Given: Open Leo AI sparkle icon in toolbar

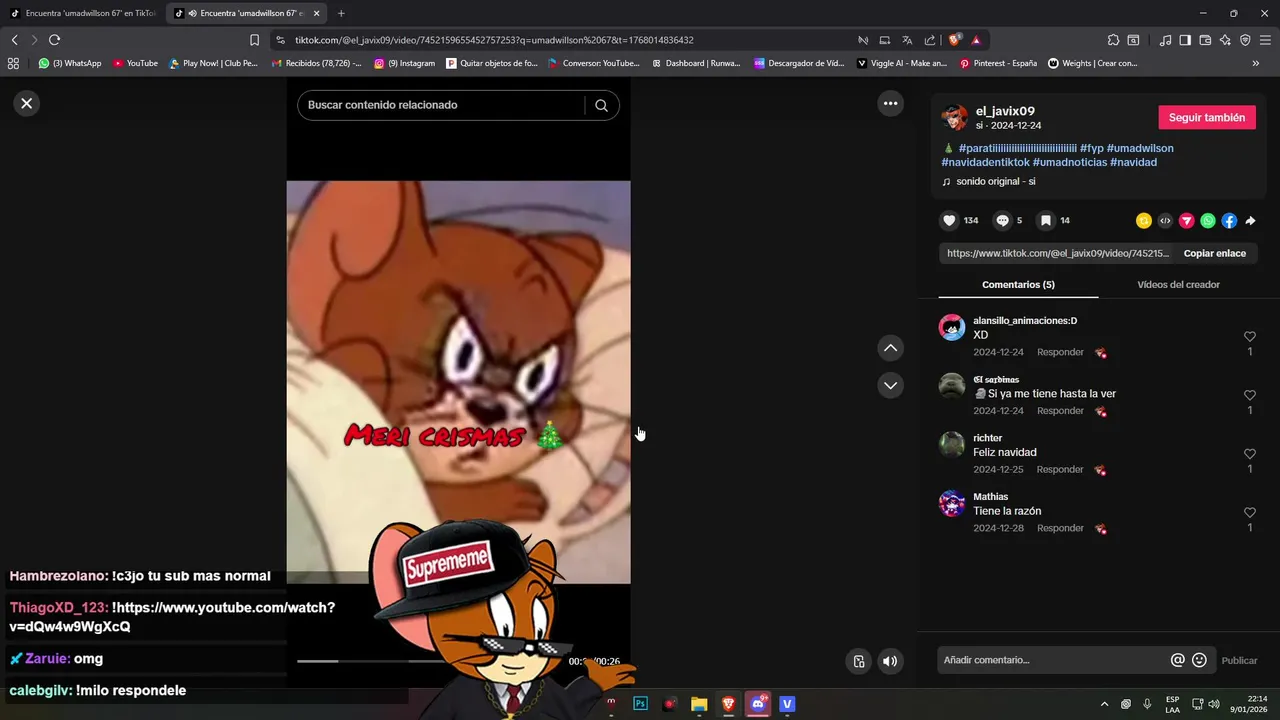Looking at the screenshot, I should point(1225,40).
